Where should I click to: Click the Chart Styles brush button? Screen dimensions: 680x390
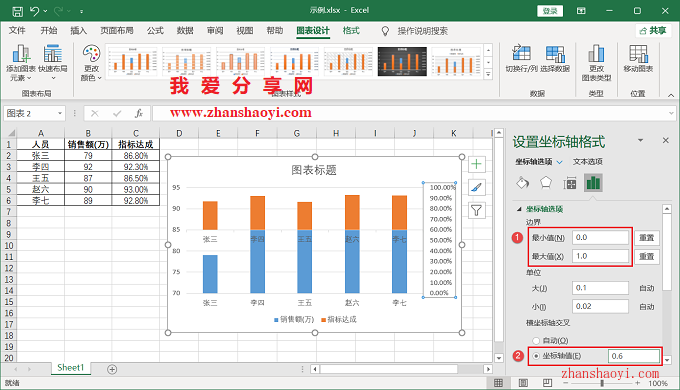(476, 187)
